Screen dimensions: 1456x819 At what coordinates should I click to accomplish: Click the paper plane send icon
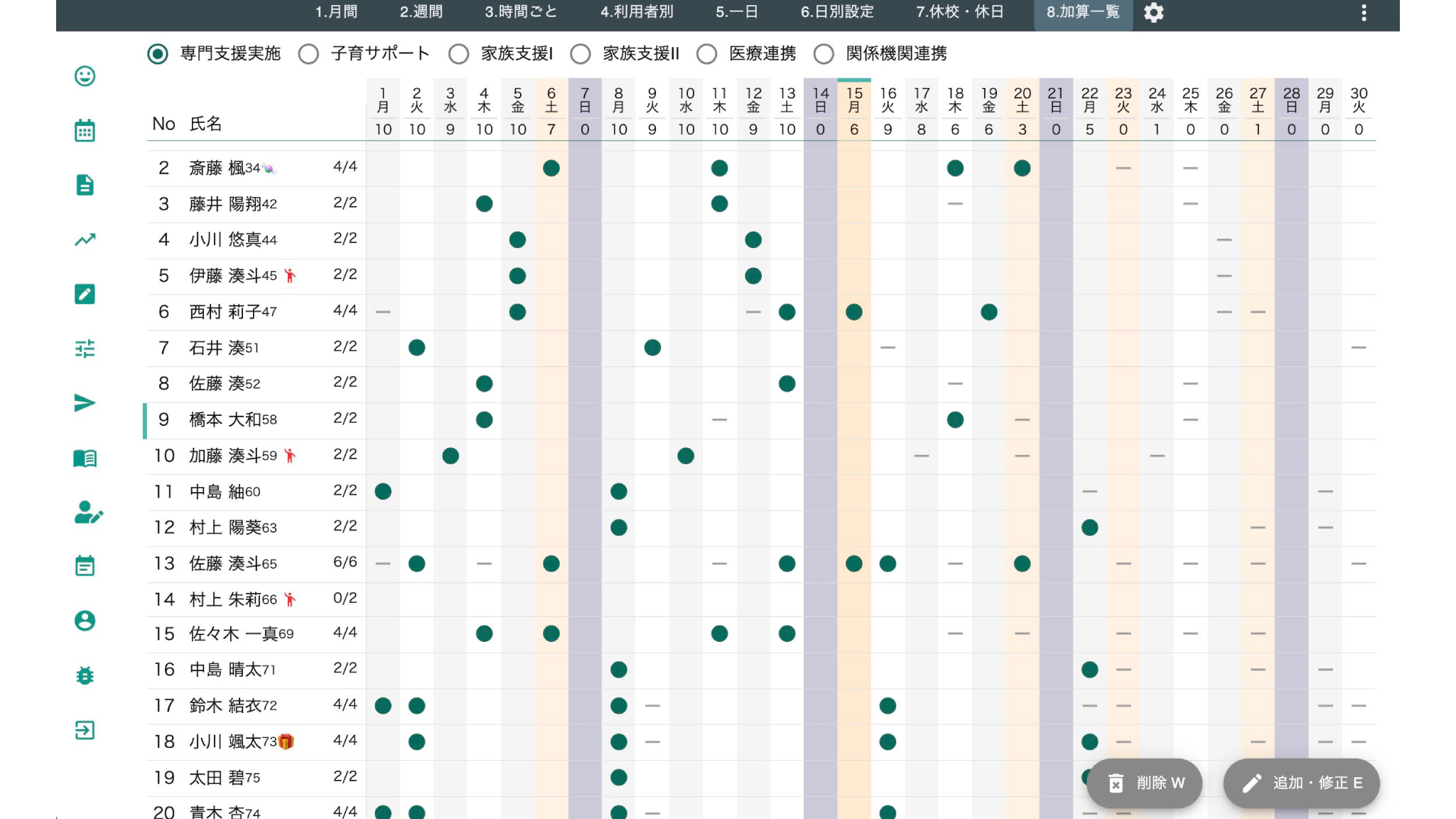click(85, 403)
